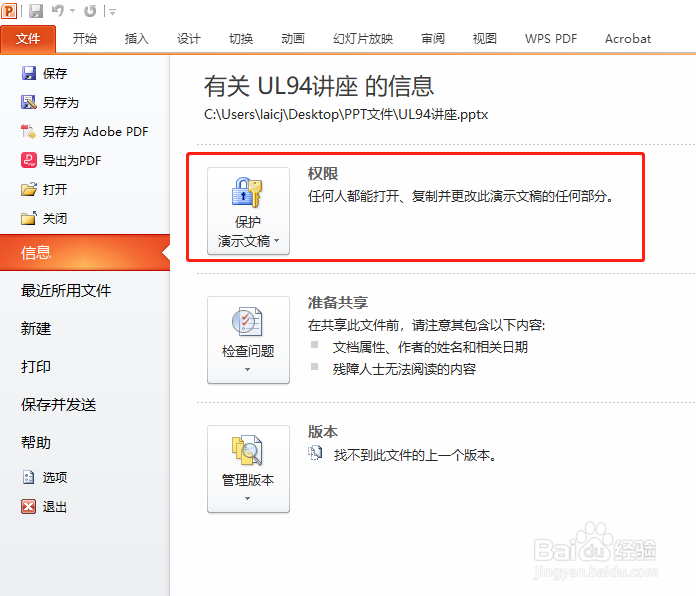Screen dimensions: 696x596
Task: Click the Repeat/Redo icon
Action: 90,11
